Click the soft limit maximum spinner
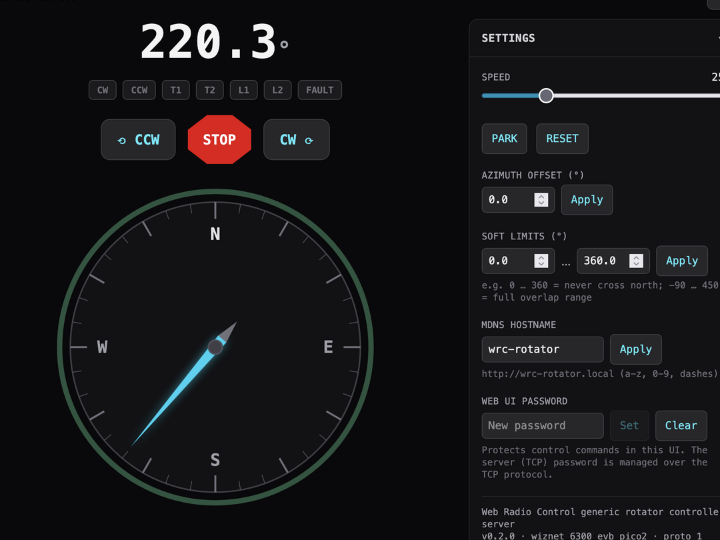720x540 pixels. 636,261
